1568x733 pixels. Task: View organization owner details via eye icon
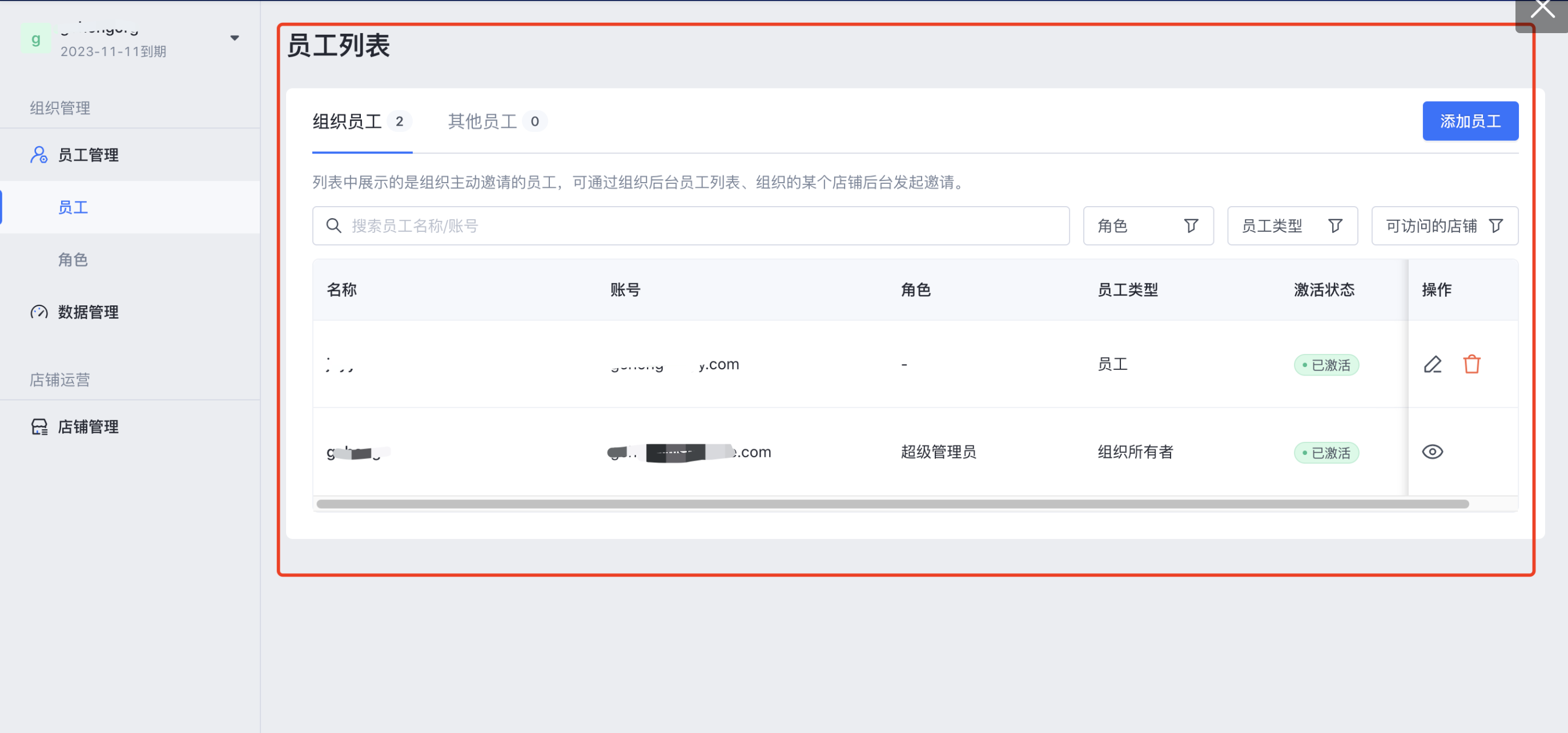click(x=1432, y=452)
